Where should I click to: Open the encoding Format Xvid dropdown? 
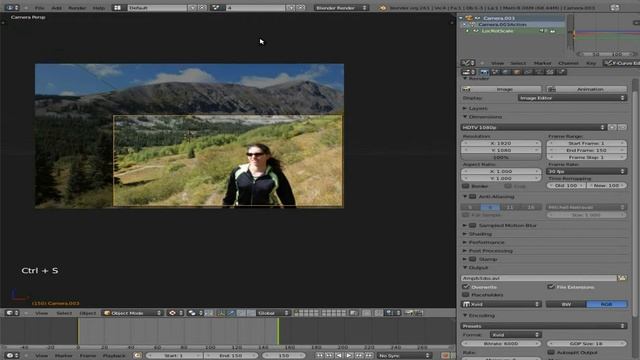click(516, 335)
